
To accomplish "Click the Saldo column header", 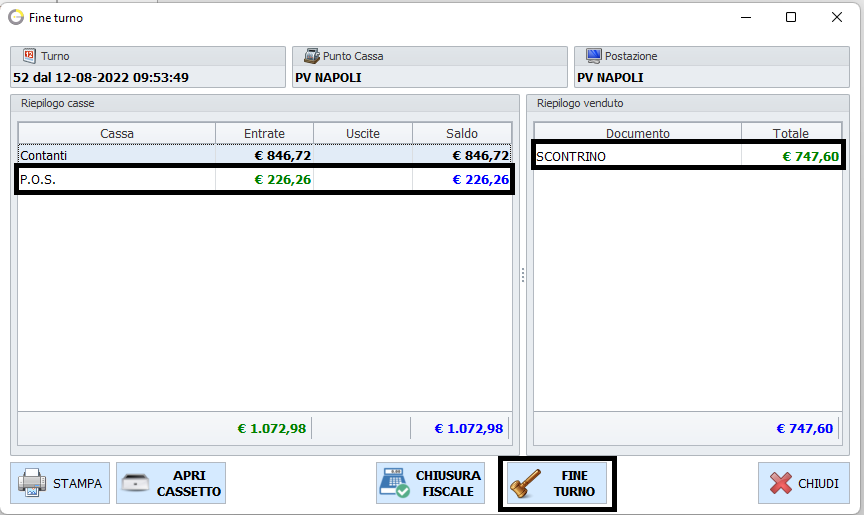I will (x=461, y=133).
